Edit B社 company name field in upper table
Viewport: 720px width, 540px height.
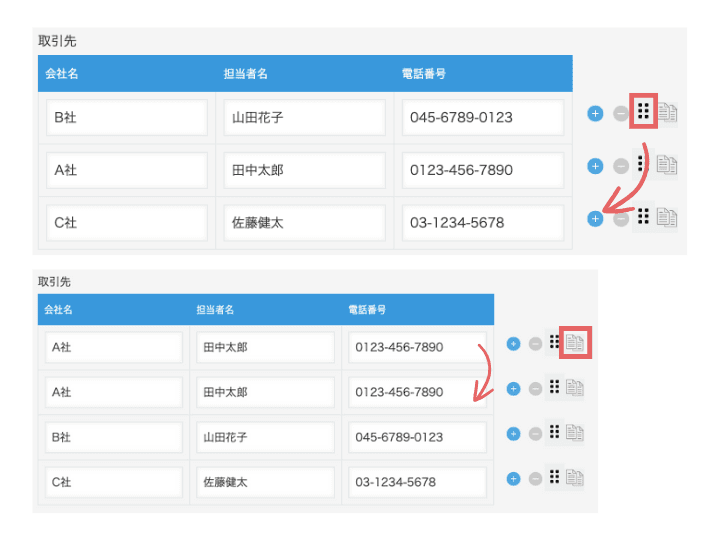click(127, 118)
